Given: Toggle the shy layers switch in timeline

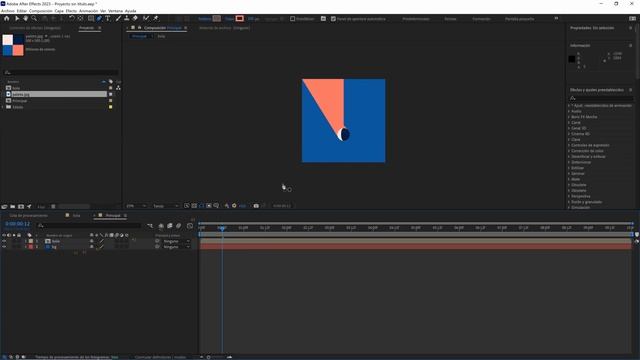Looking at the screenshot, I should click(x=161, y=225).
